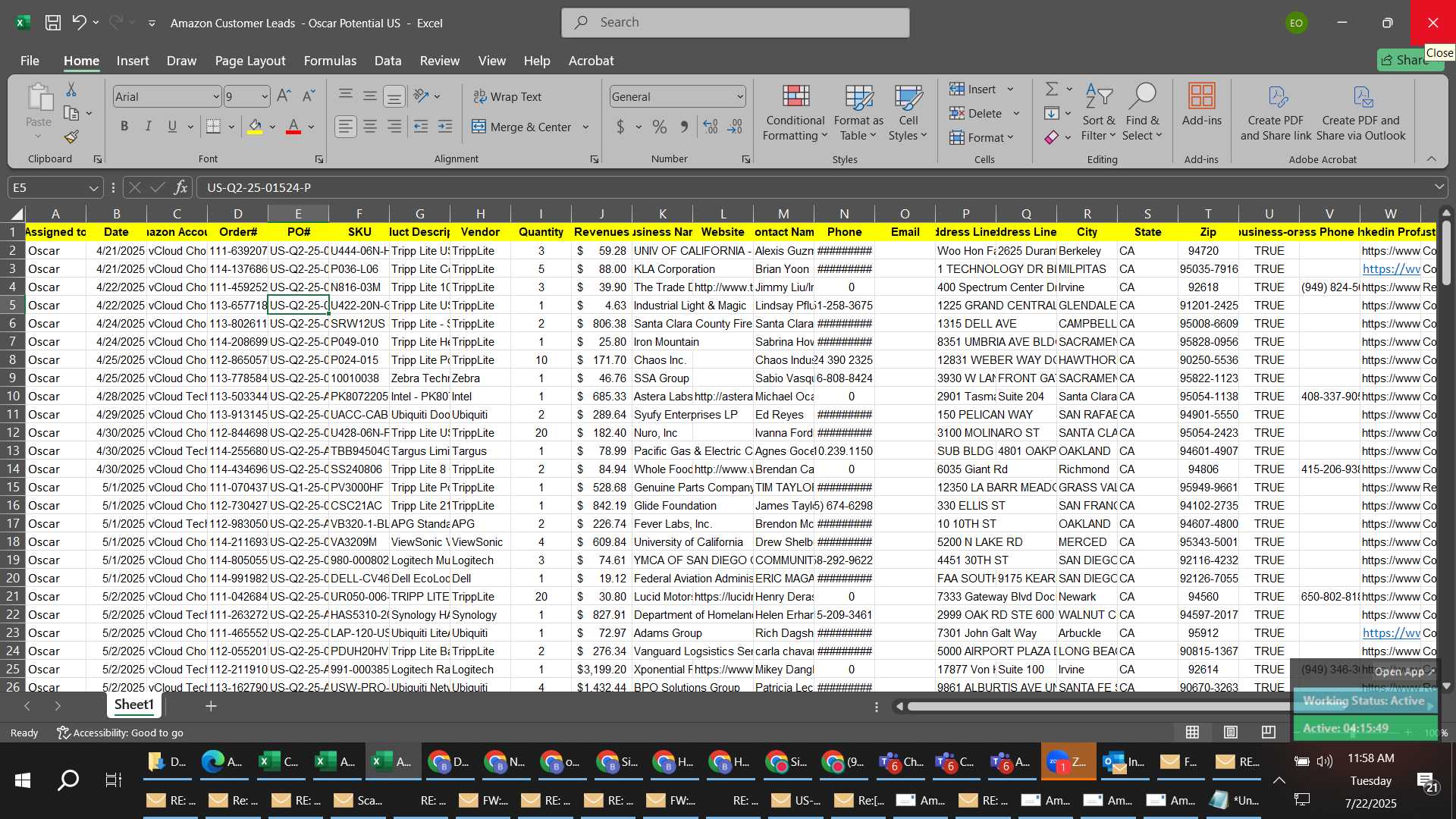Open the font size dropdown
The image size is (1456, 819).
264,96
